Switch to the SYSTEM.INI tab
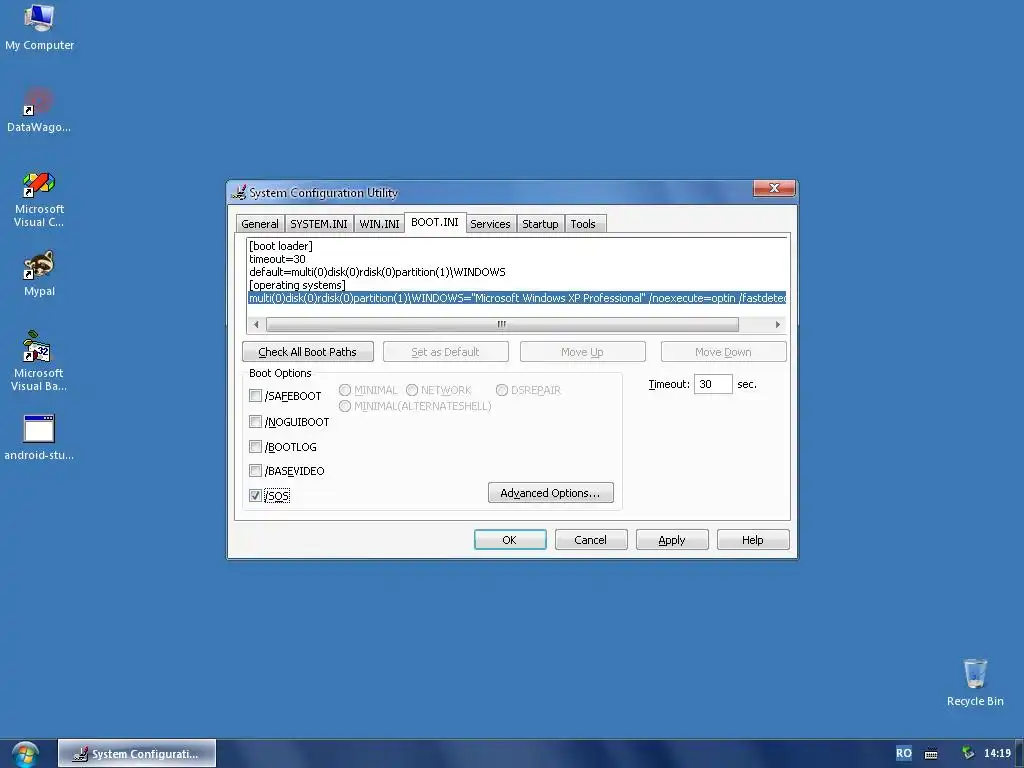Screen dimensions: 1024x768 tap(319, 224)
